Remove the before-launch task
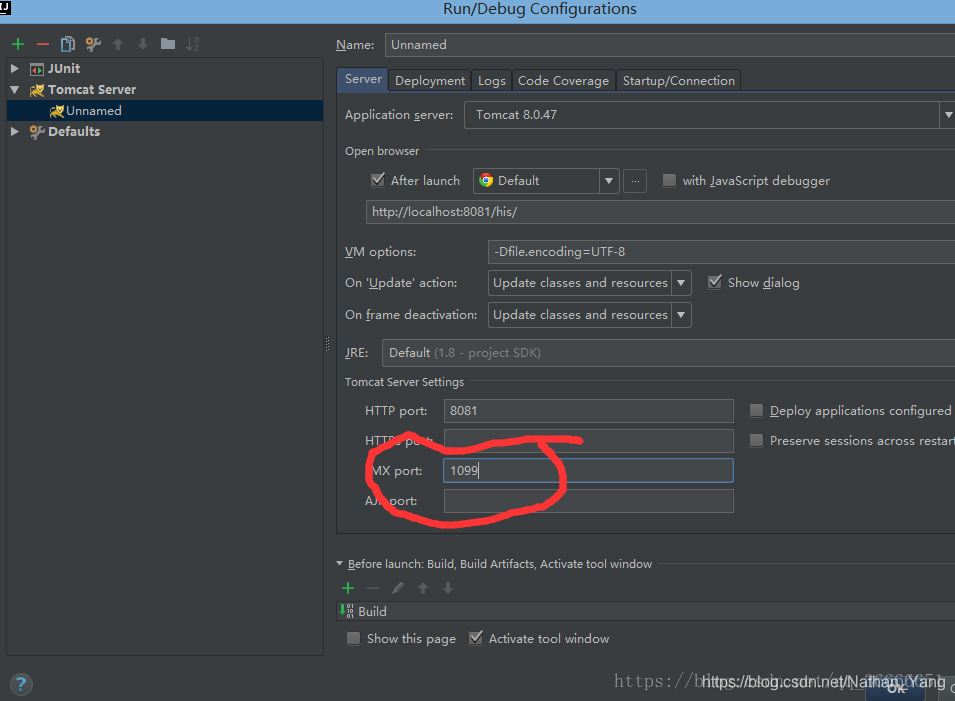 coord(373,588)
